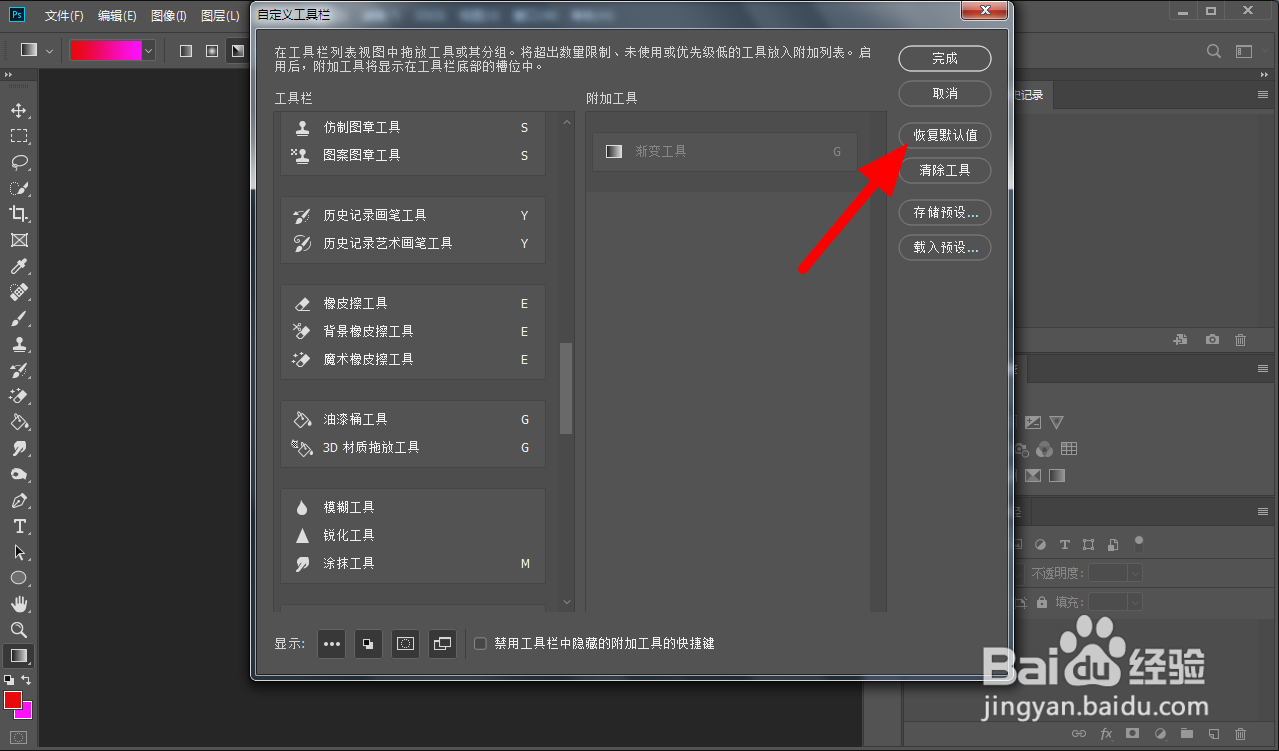Image resolution: width=1279 pixels, height=751 pixels.
Task: Open the layer opacity dropdown
Action: point(1134,573)
